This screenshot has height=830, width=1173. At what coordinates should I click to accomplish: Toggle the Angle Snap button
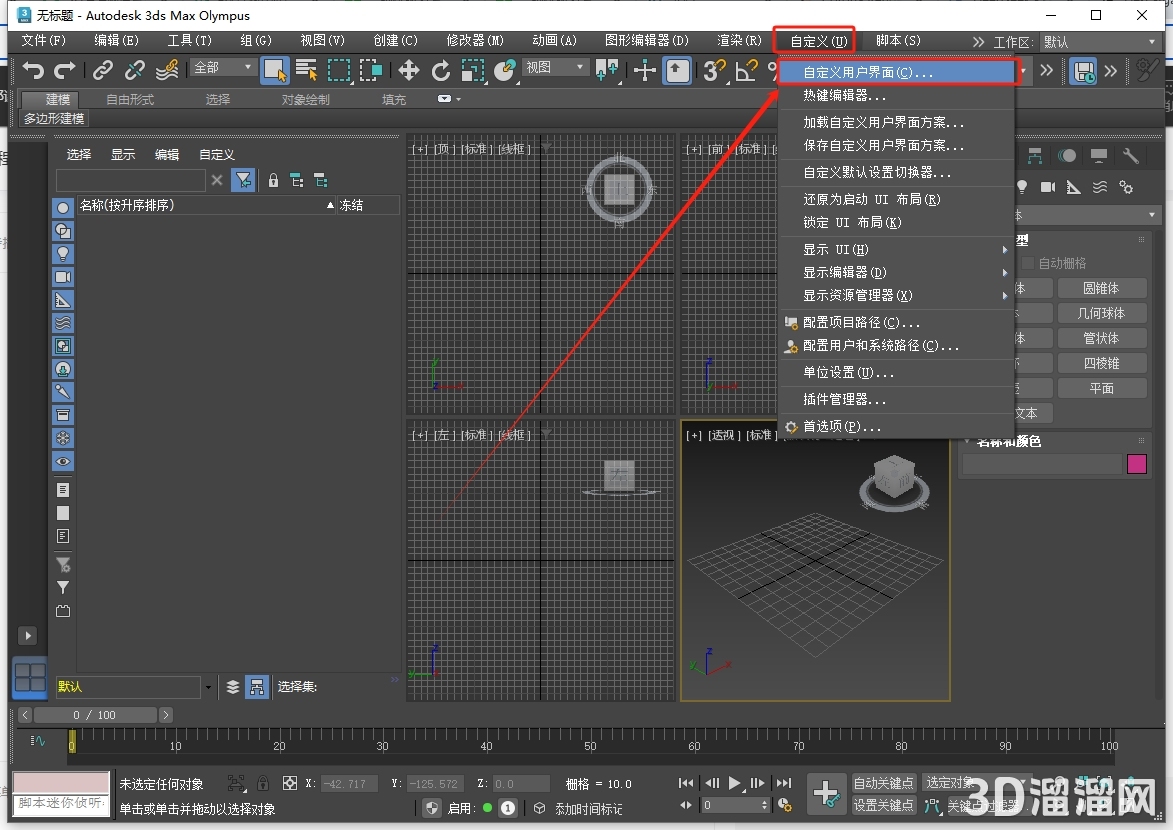click(x=747, y=70)
